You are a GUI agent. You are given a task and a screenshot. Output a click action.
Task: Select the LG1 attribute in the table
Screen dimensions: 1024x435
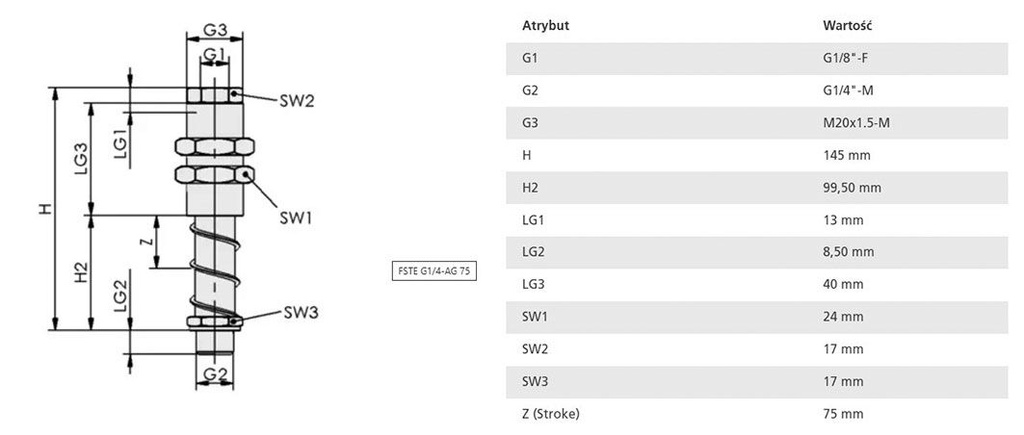coord(532,220)
